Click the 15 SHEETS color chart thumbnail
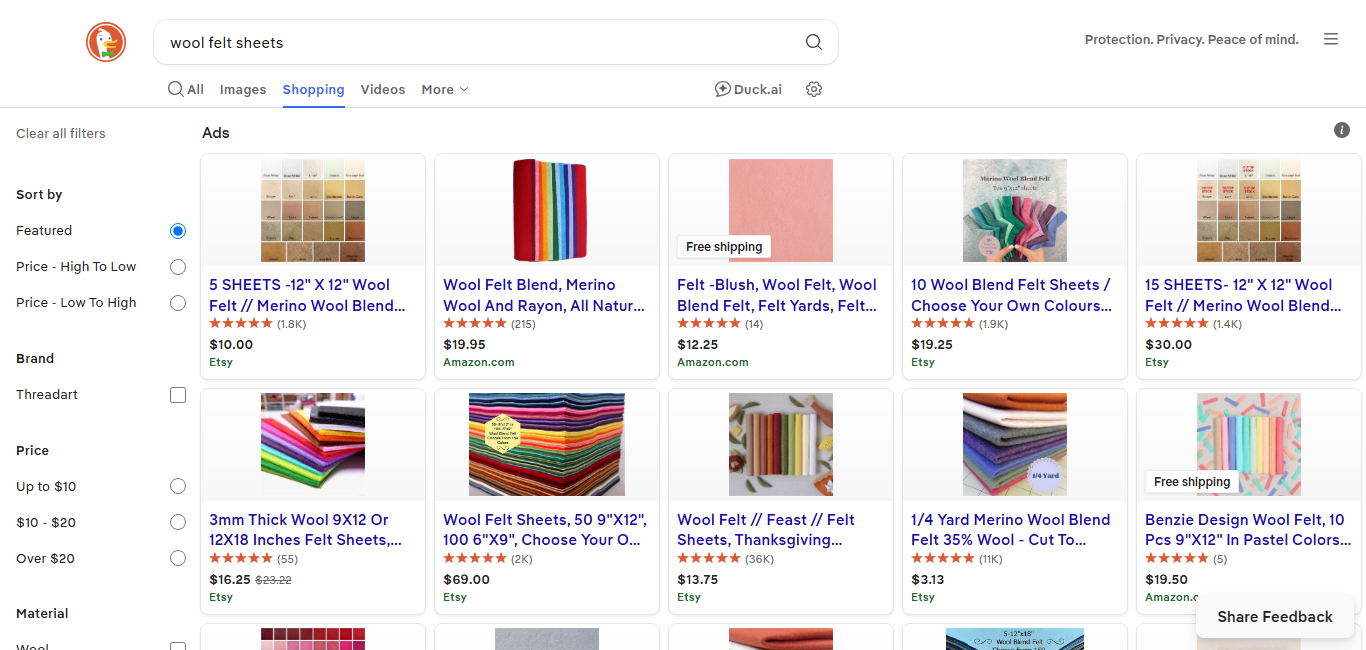Image resolution: width=1366 pixels, height=650 pixels. point(1249,210)
